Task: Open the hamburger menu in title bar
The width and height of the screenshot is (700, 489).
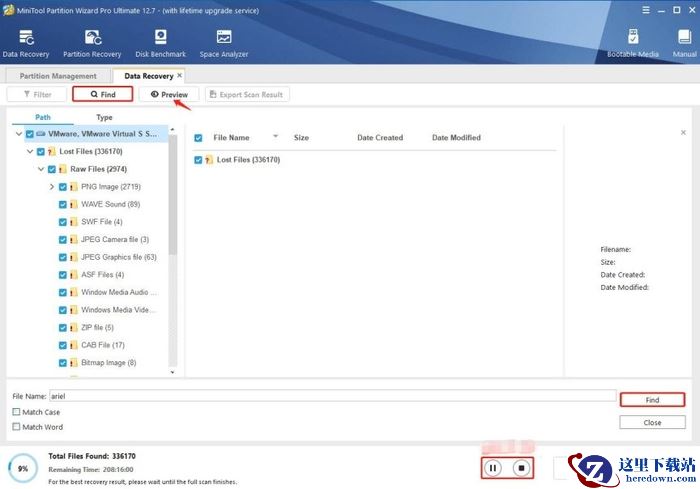Action: tap(646, 10)
